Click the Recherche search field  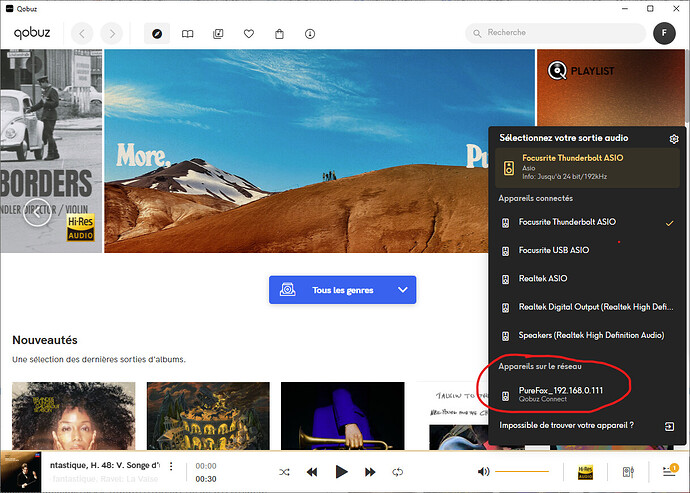pyautogui.click(x=555, y=33)
